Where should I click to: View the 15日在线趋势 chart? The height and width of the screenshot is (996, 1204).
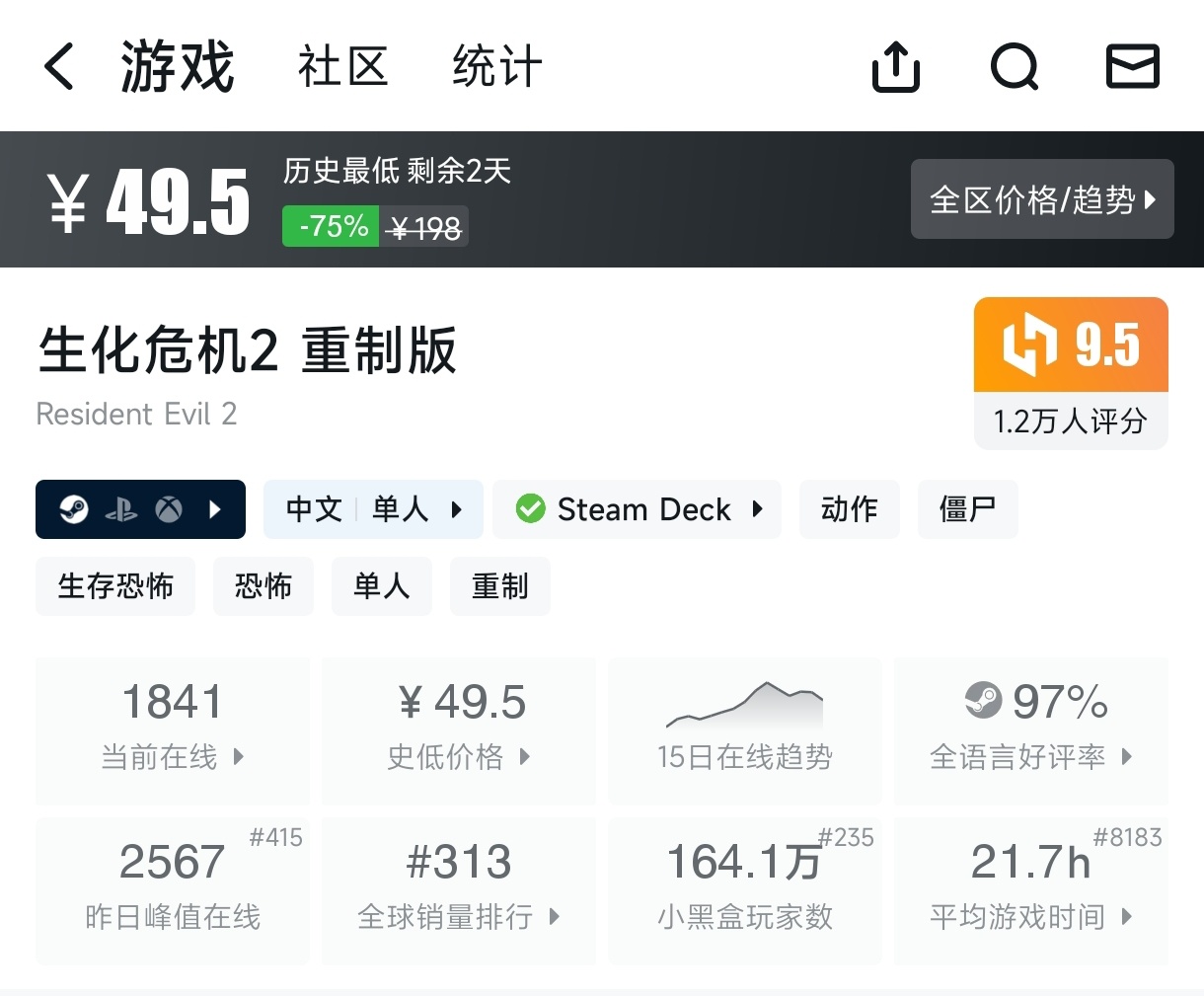[x=745, y=730]
